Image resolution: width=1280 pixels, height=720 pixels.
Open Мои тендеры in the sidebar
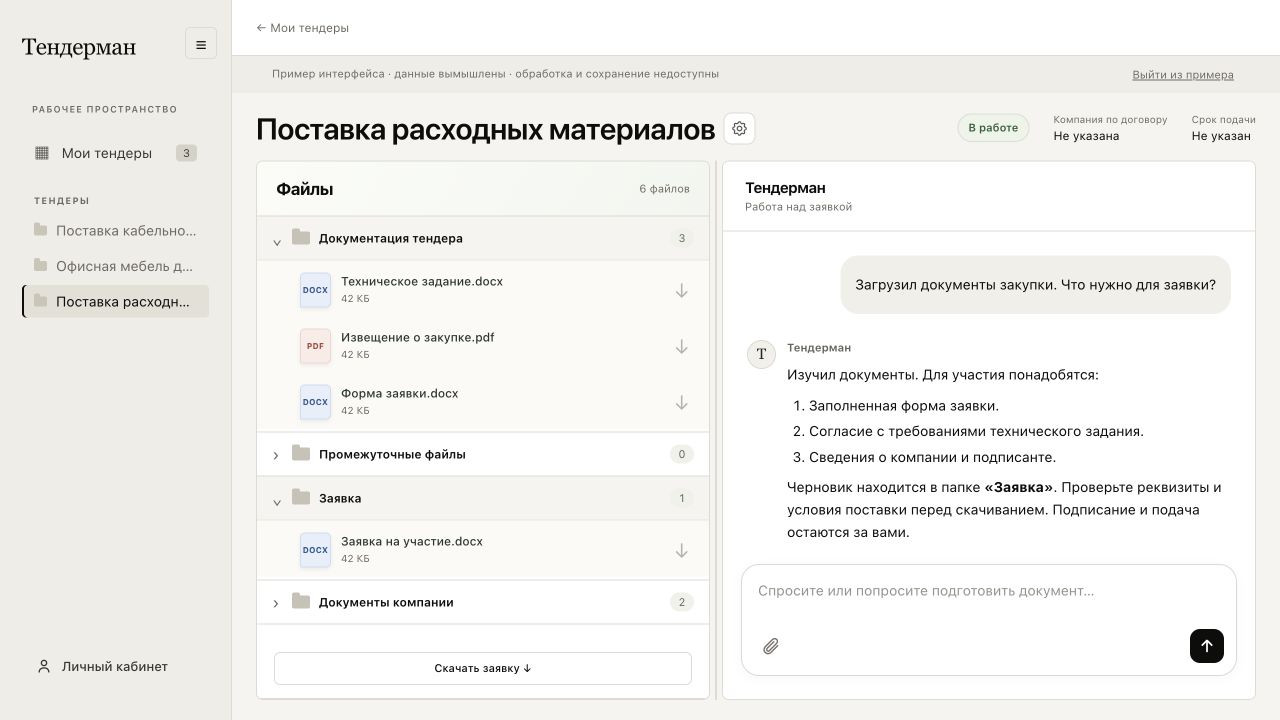(115, 153)
